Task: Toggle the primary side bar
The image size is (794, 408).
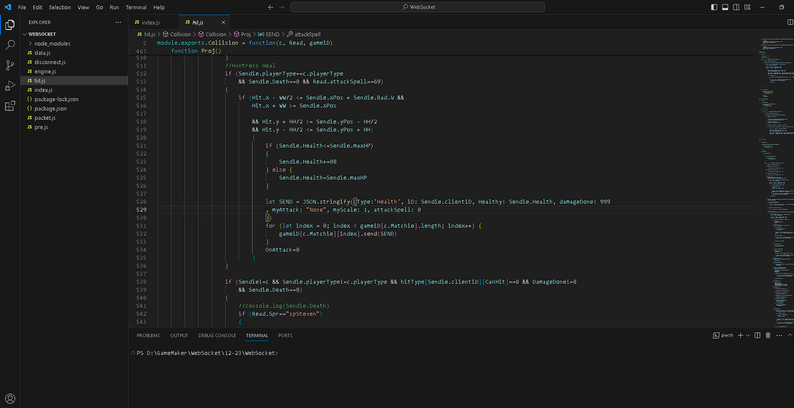Action: click(x=714, y=7)
